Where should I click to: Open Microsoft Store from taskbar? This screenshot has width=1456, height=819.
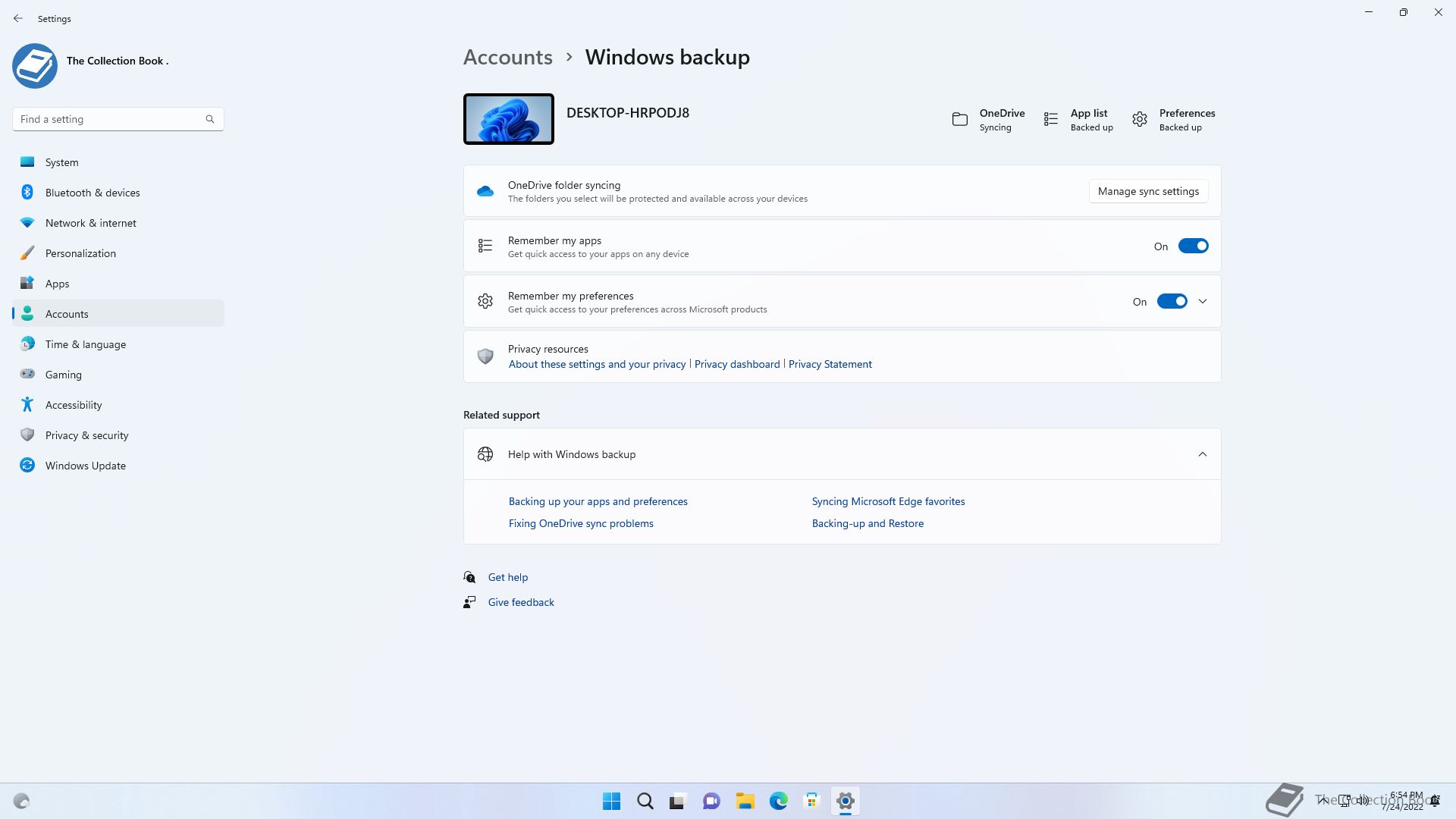811,801
